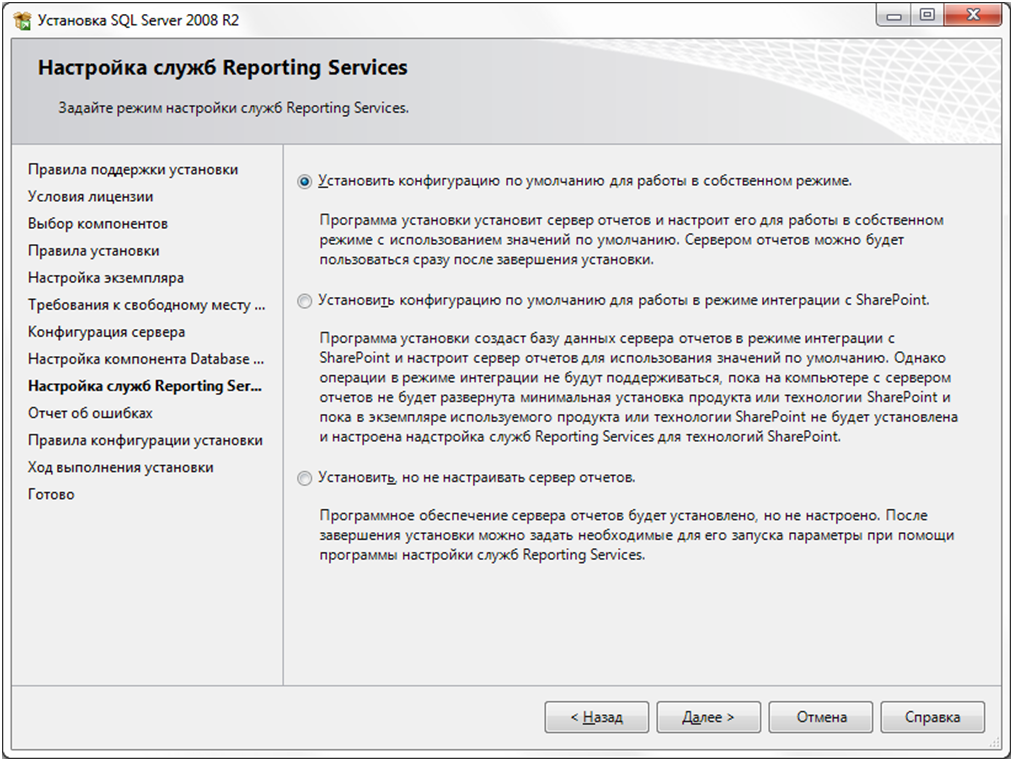The width and height of the screenshot is (1013, 761).
Task: Click the SQL Server setup title bar icon
Action: (x=22, y=20)
